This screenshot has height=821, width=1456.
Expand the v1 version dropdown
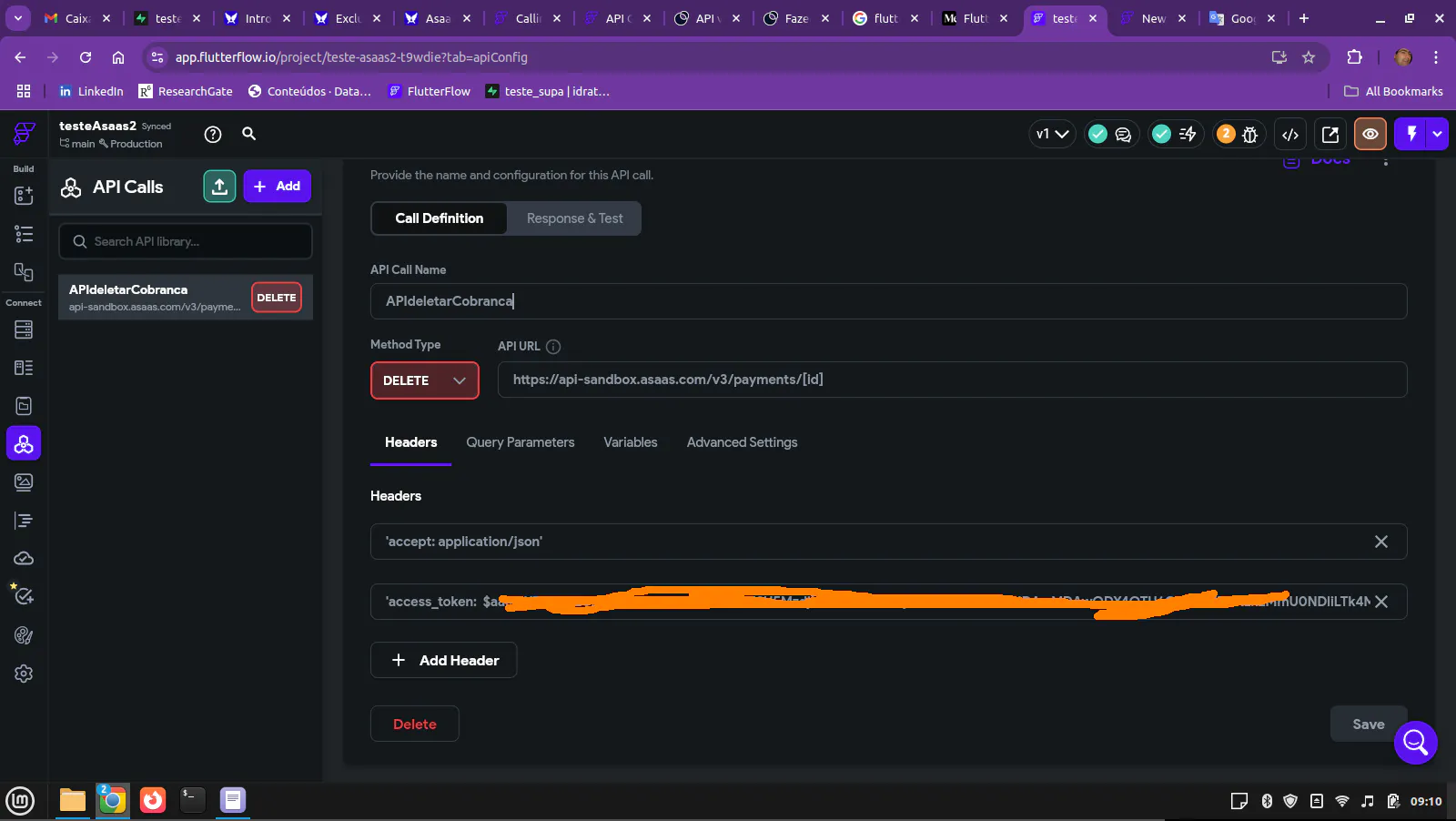1052,134
